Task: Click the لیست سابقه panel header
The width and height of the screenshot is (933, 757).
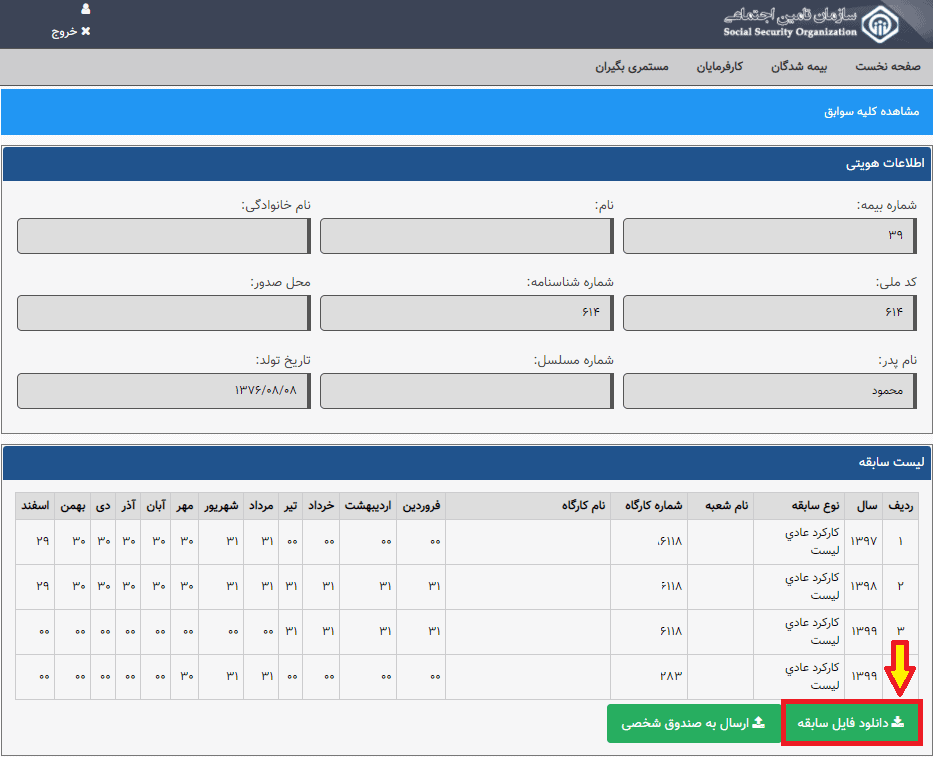Action: pyautogui.click(x=467, y=462)
